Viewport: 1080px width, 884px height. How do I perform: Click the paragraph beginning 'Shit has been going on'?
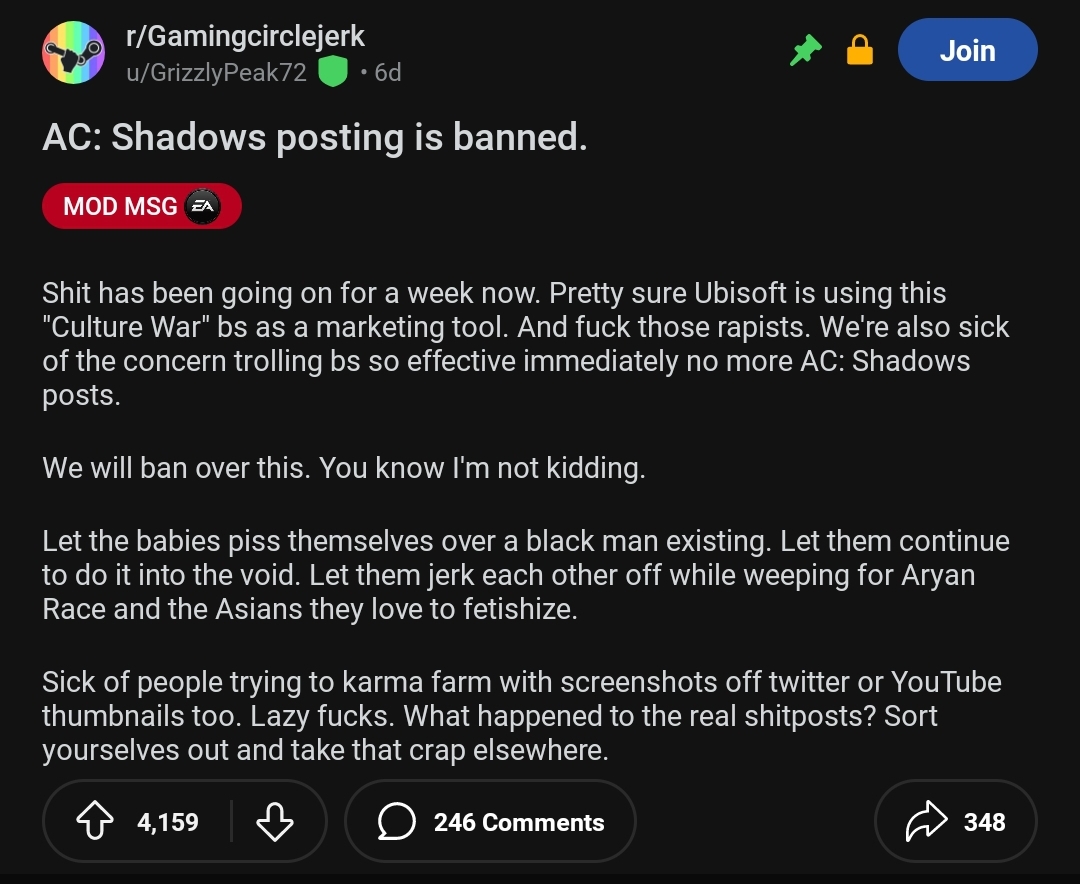click(526, 344)
